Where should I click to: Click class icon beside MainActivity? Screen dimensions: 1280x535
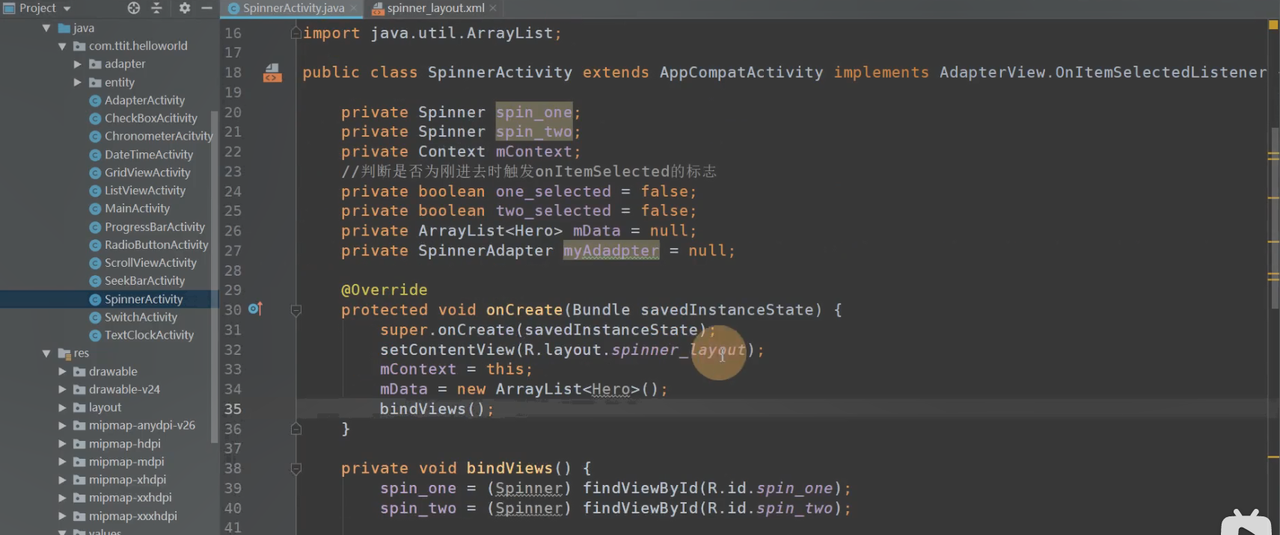(95, 208)
